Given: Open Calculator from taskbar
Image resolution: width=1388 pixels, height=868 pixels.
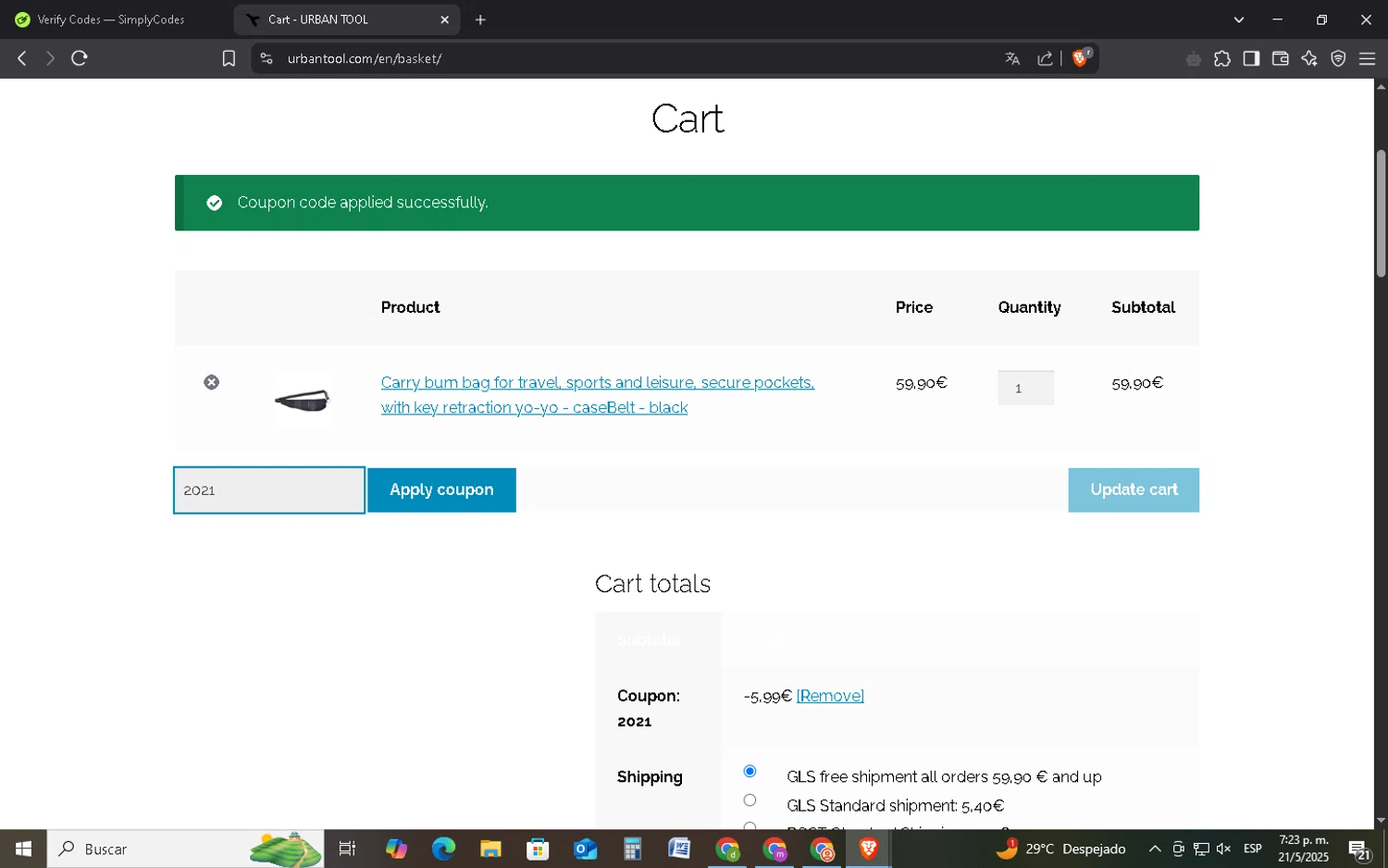Looking at the screenshot, I should [x=632, y=849].
